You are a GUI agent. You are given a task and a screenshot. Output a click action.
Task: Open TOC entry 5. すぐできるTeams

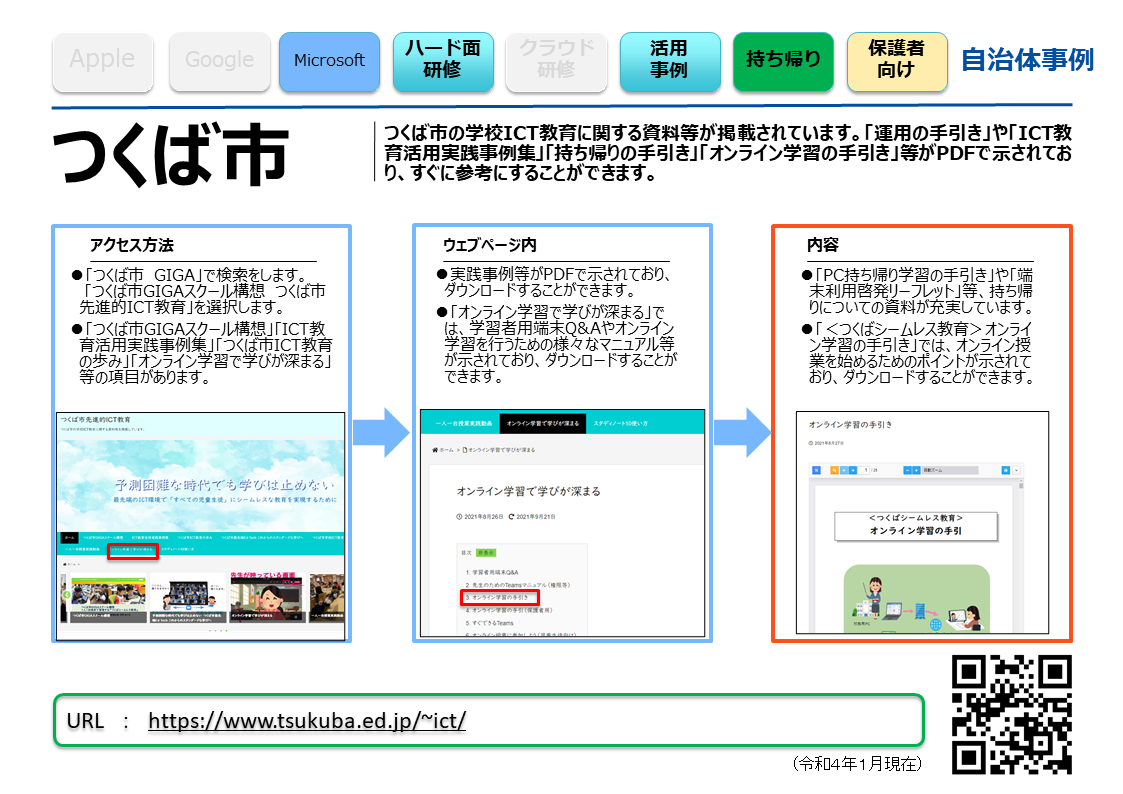489,623
